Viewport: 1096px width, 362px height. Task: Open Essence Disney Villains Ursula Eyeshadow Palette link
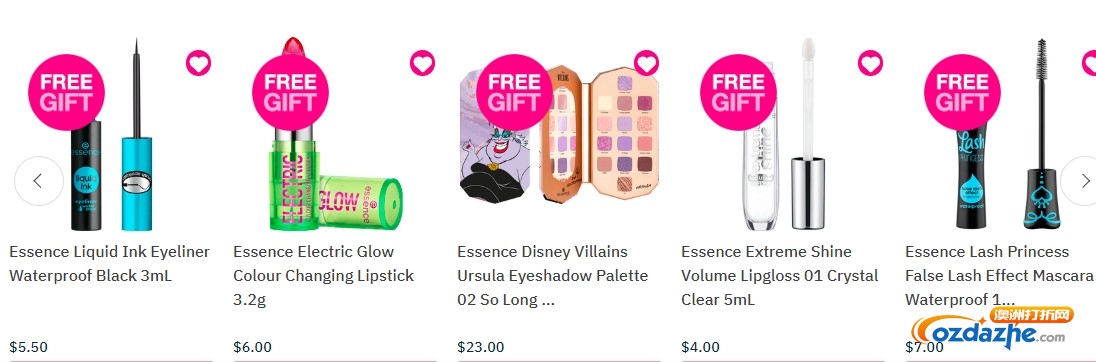[553, 275]
